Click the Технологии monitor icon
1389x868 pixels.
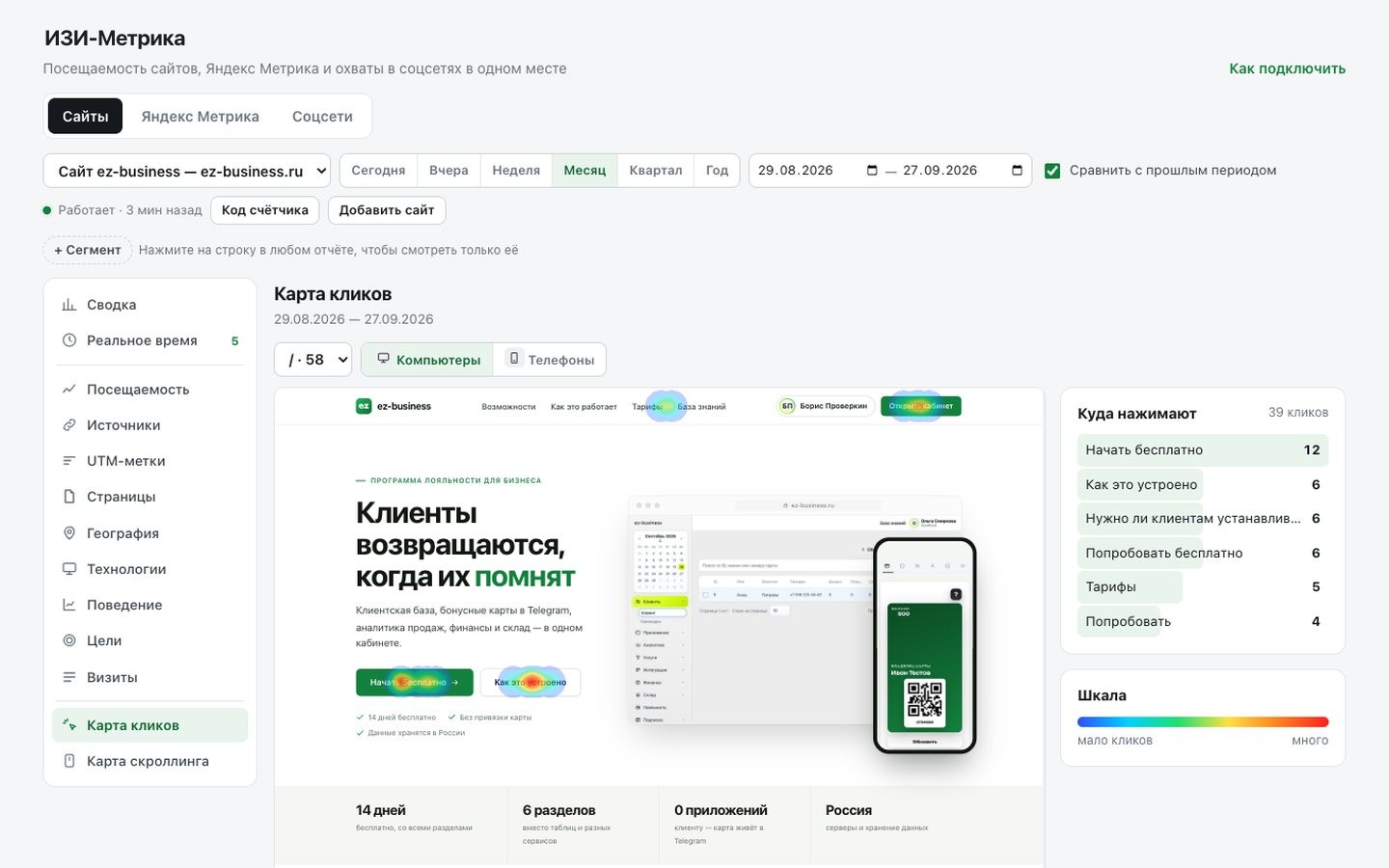69,569
